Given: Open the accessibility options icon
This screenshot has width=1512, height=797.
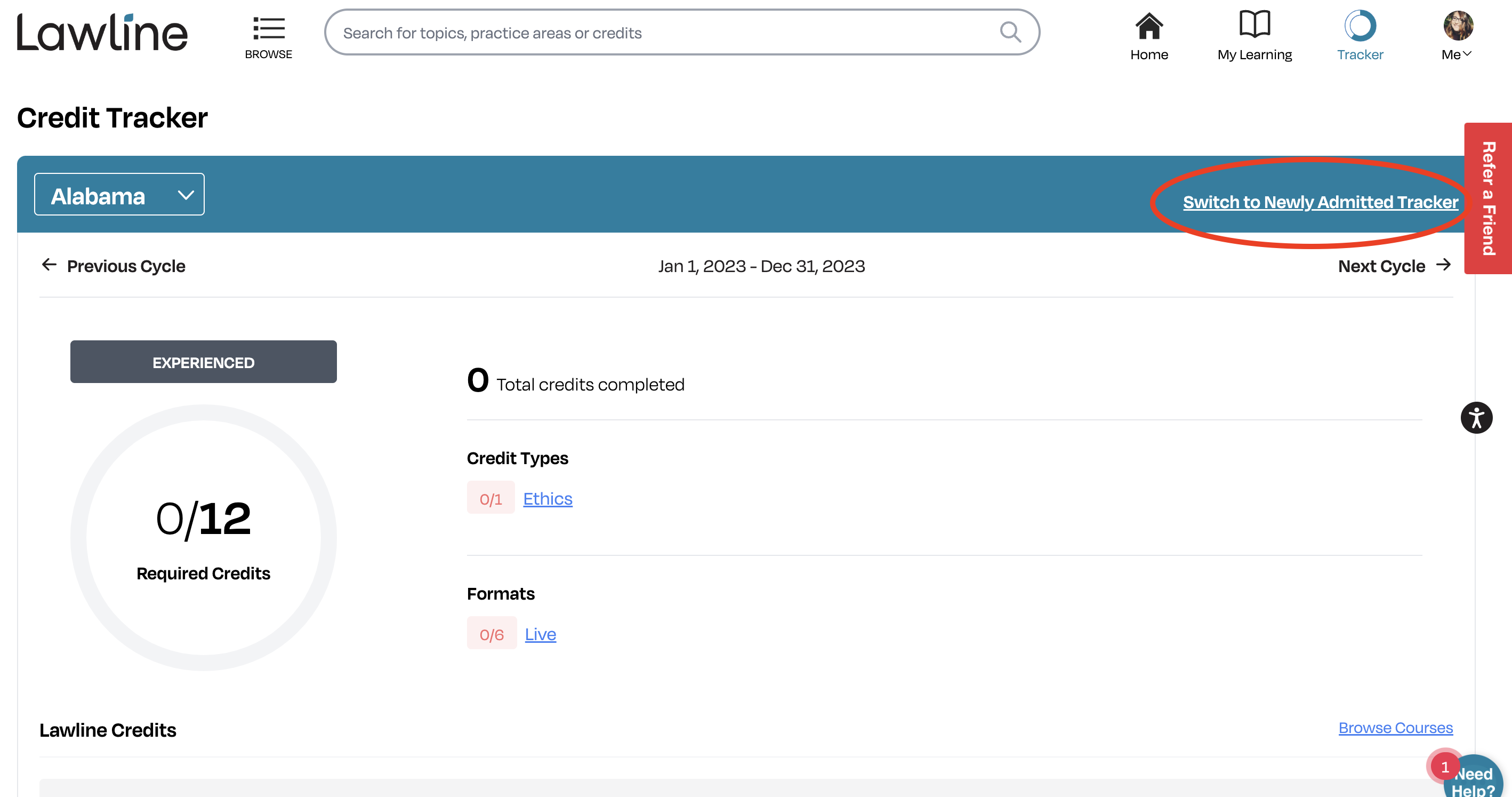Looking at the screenshot, I should click(x=1476, y=418).
